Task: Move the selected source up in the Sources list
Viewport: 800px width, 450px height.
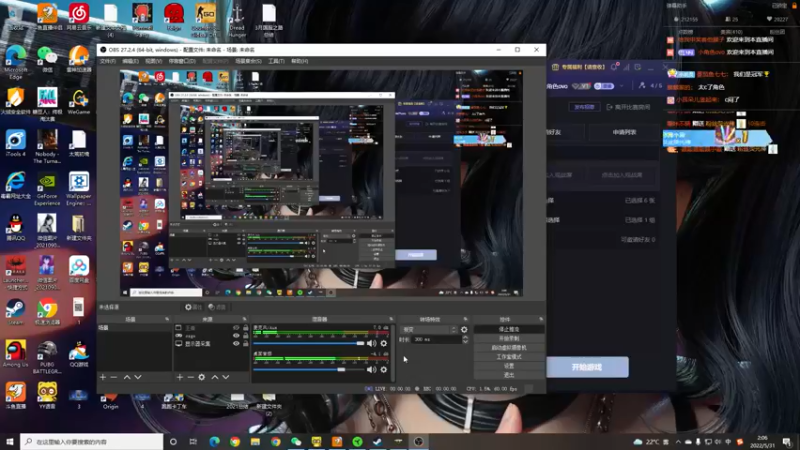Action: (x=215, y=377)
